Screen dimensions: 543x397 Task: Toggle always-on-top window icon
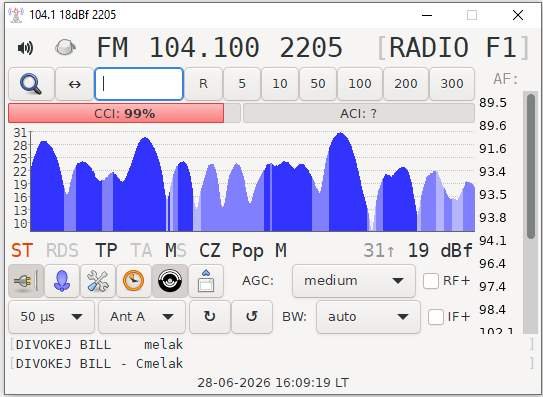click(x=206, y=281)
